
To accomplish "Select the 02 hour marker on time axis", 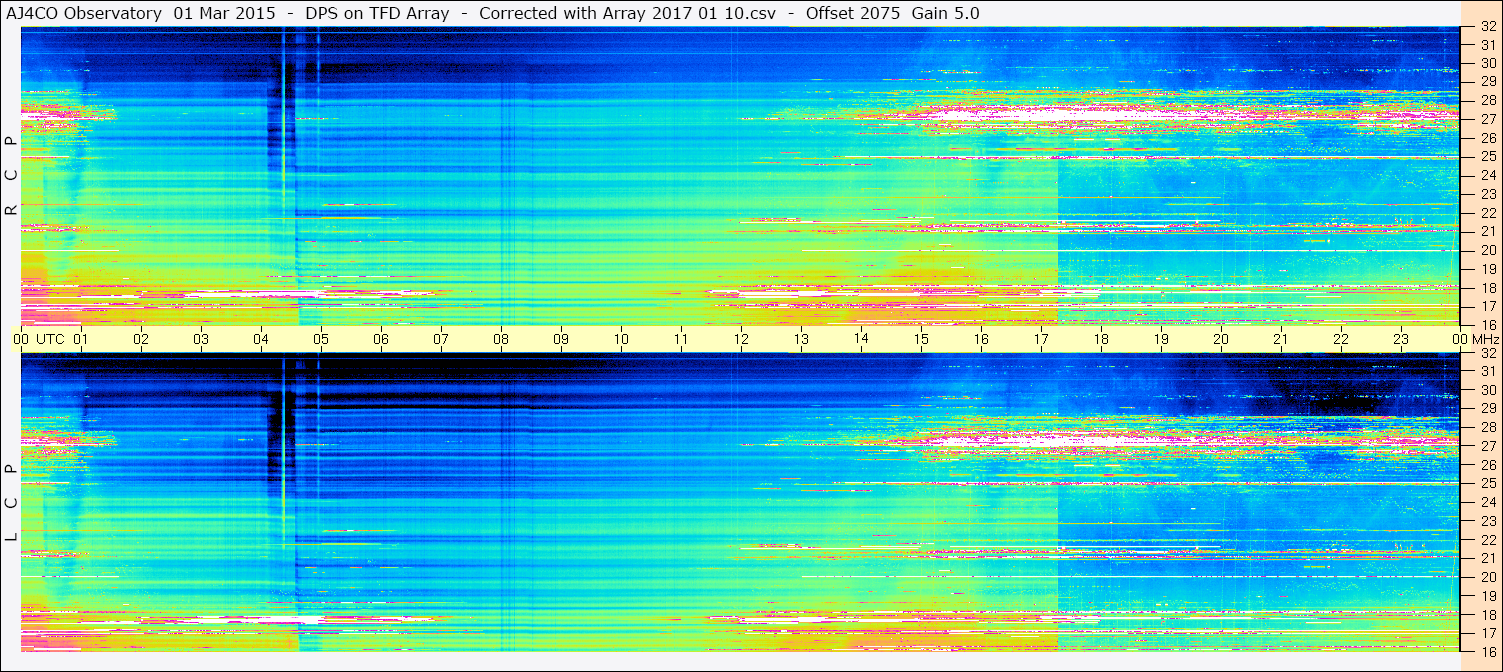I will coord(141,339).
